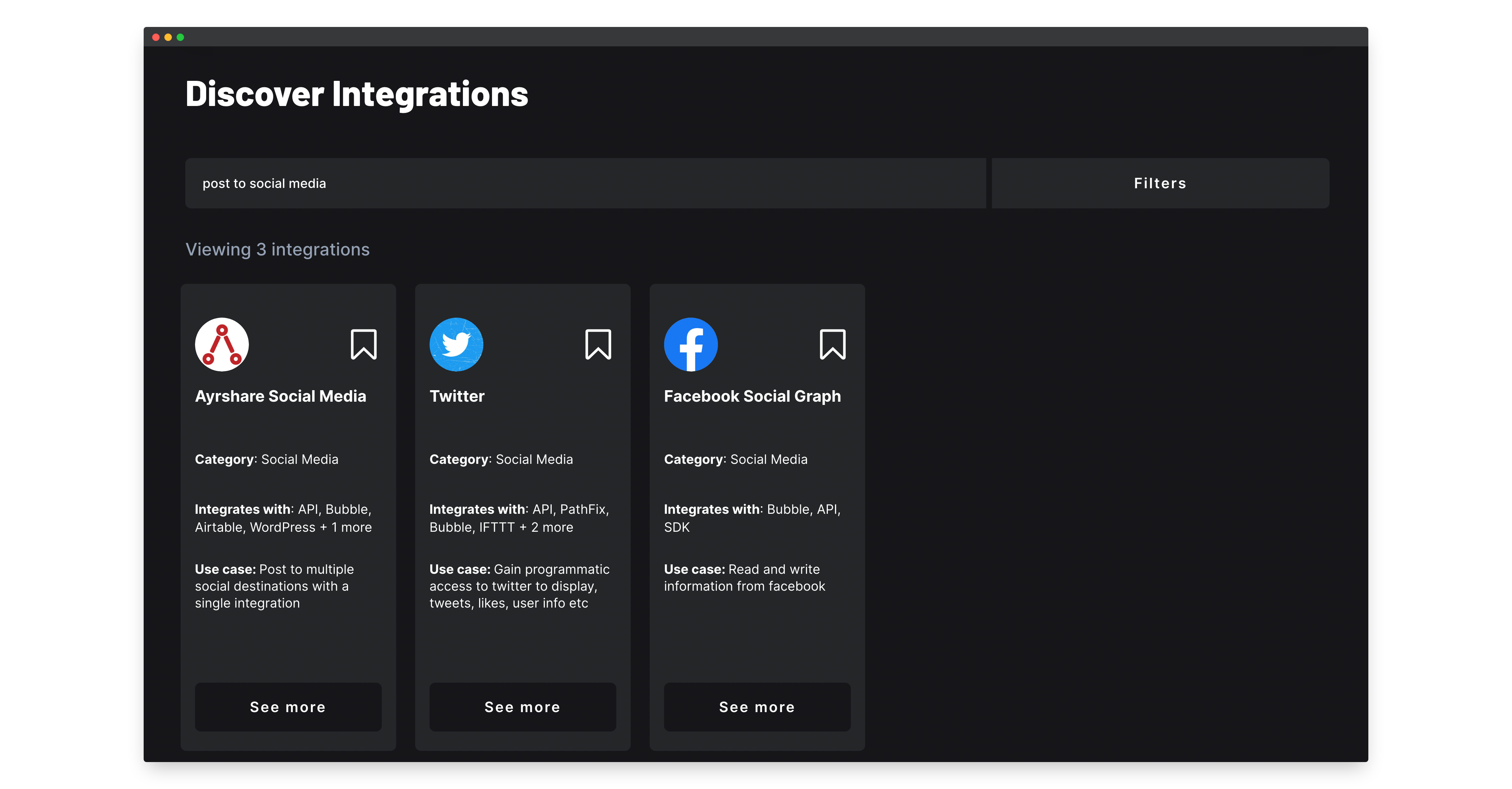Click the yellow minimize window dot

[168, 37]
